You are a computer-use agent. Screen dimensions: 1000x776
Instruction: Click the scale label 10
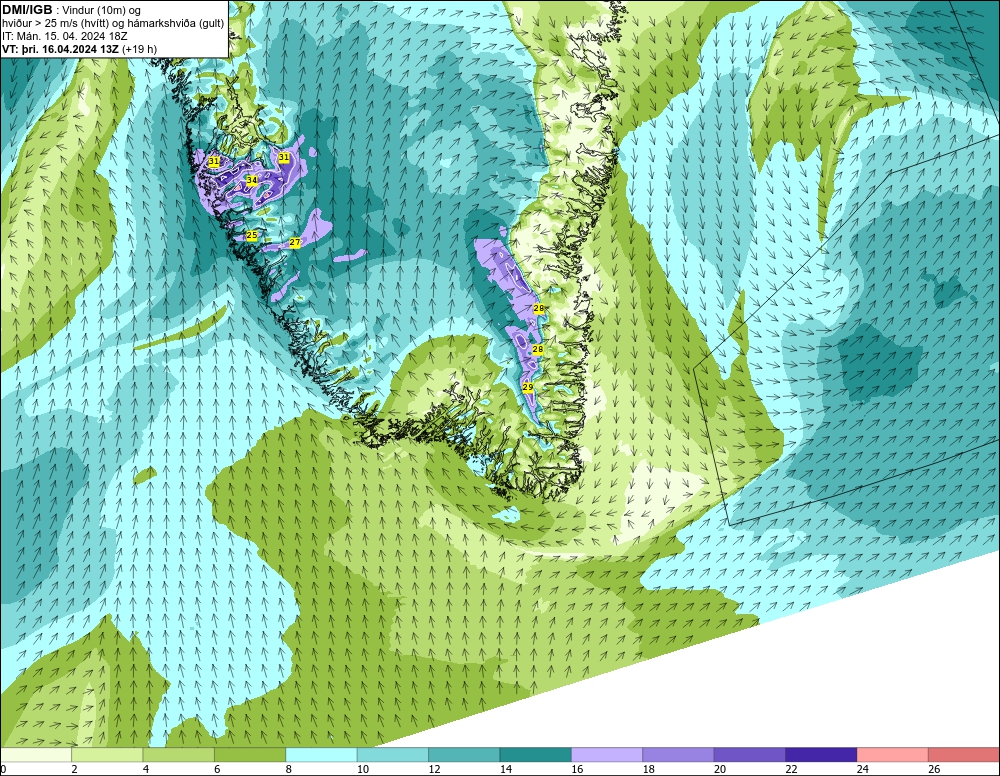click(x=363, y=769)
